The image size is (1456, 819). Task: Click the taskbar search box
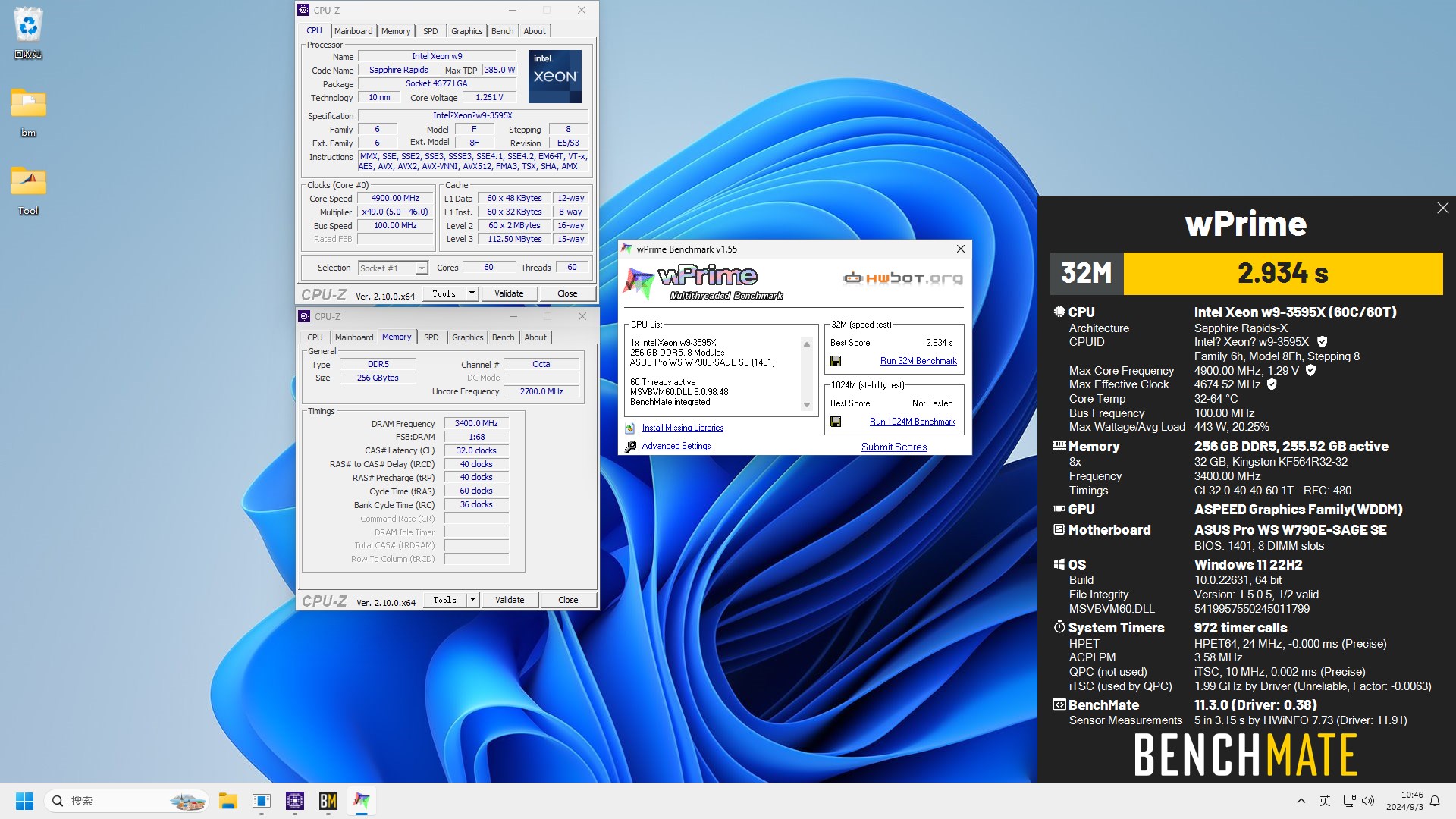(127, 801)
